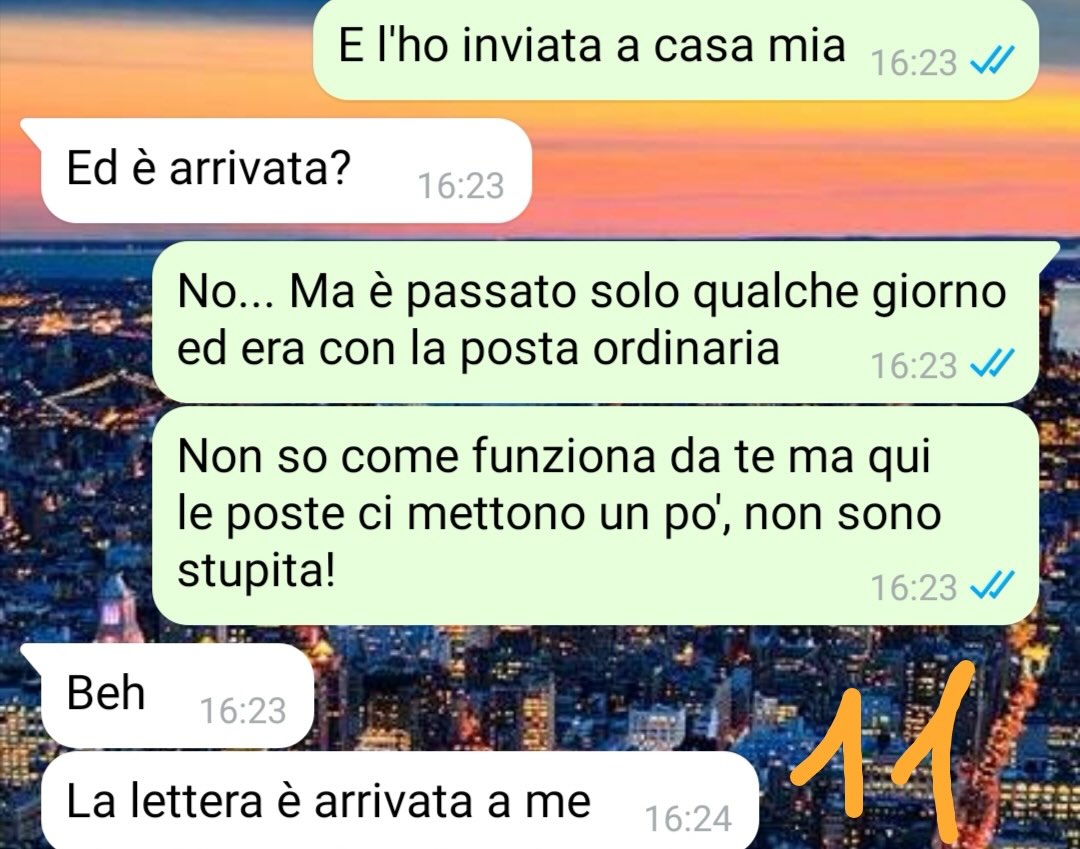The height and width of the screenshot is (849, 1080).
Task: Select the "Beh" message text
Action: coord(105,692)
